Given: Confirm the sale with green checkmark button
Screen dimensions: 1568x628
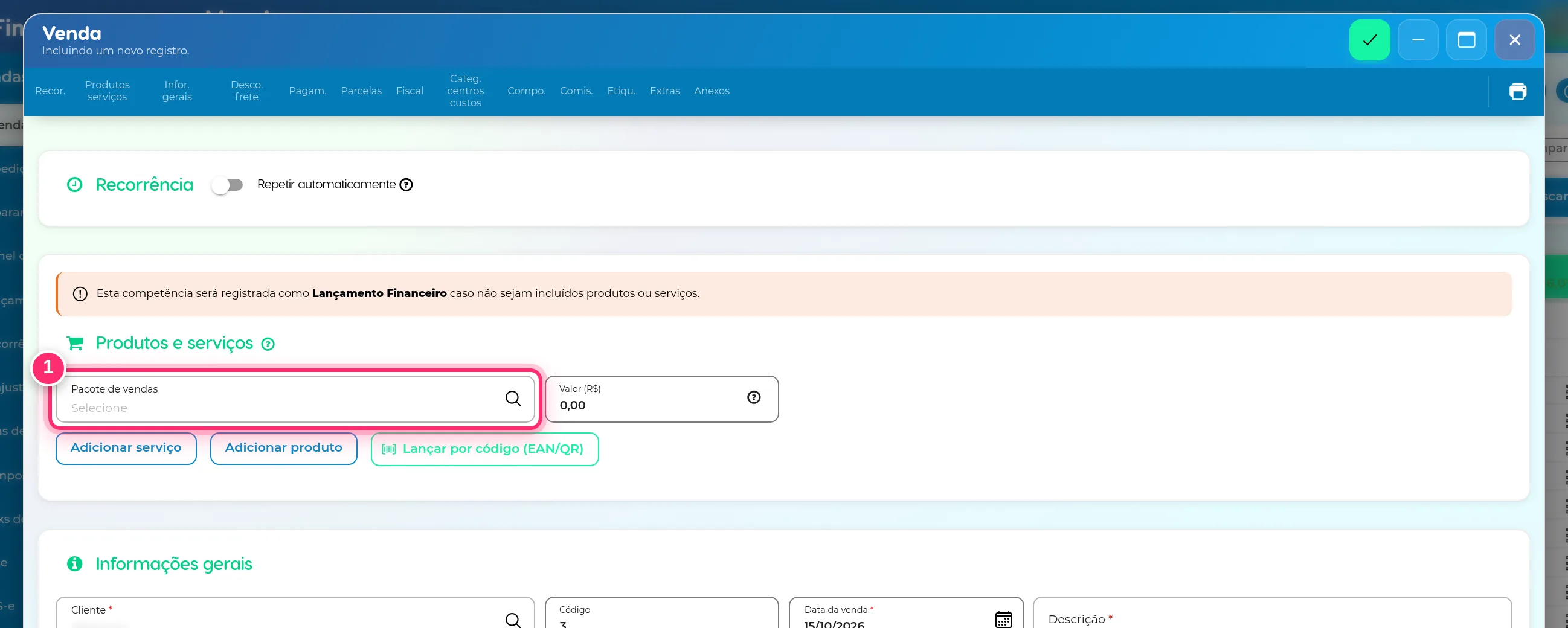Looking at the screenshot, I should pos(1369,40).
